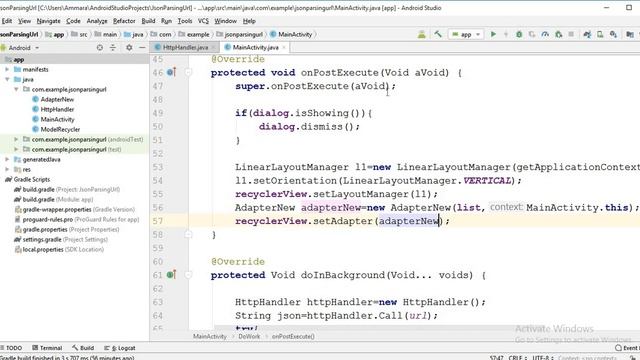Hide the project panel with minus icon
Screen dimensions: 640x360
coord(142,48)
